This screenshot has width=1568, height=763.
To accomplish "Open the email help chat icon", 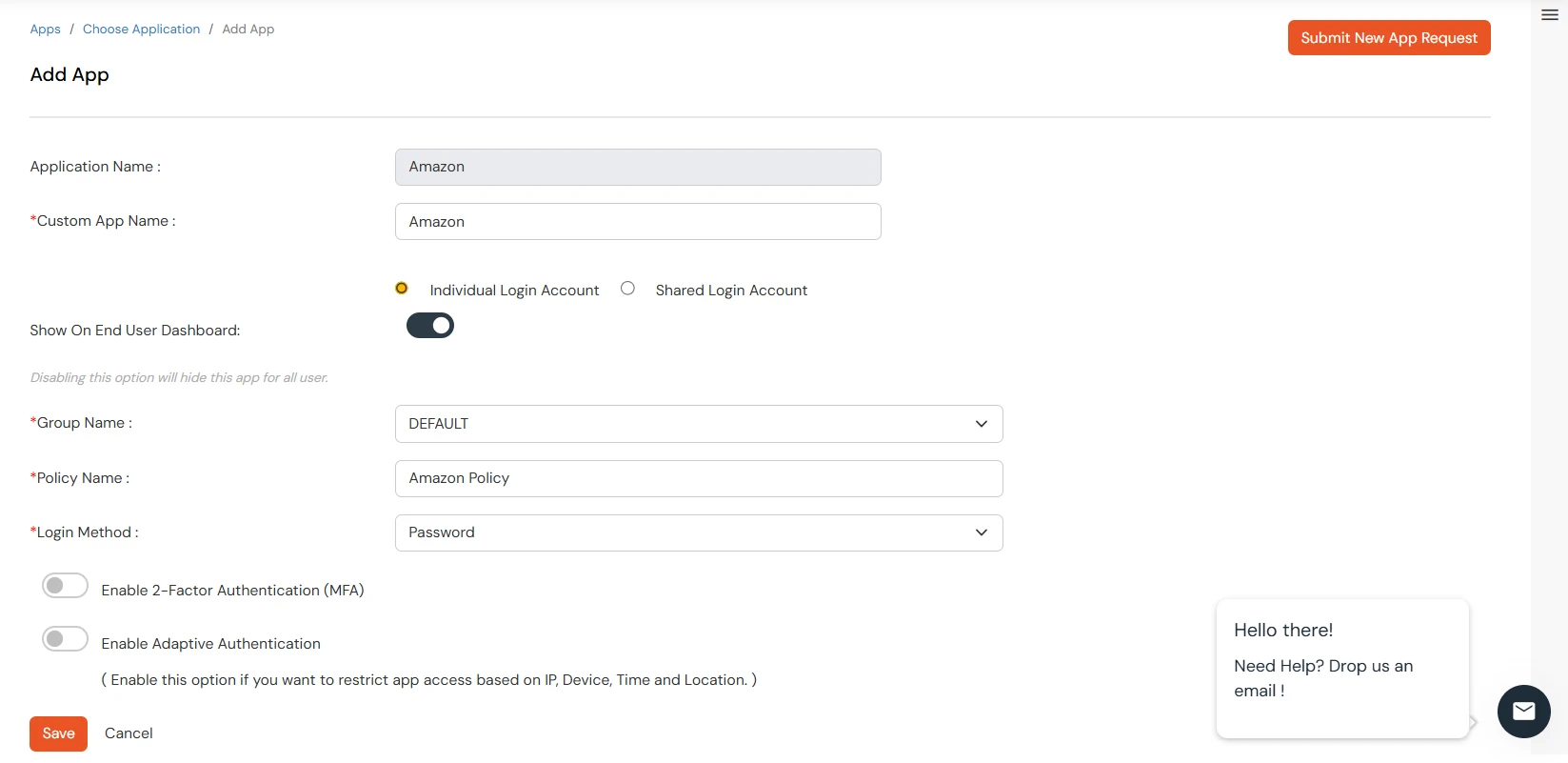I will pos(1523,711).
